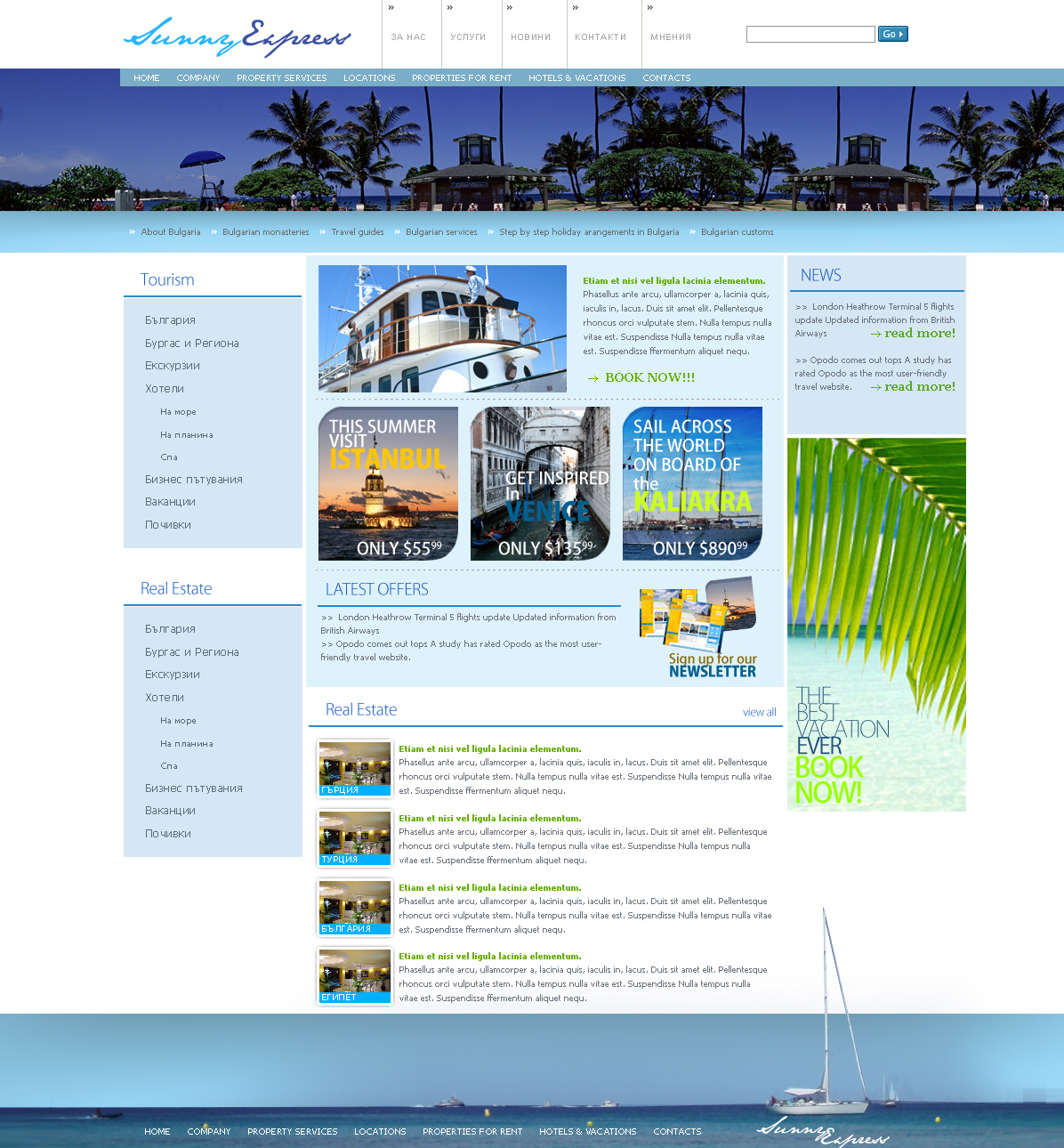This screenshot has width=1064, height=1148.
Task: Open view all real estate link
Action: pyautogui.click(x=759, y=712)
